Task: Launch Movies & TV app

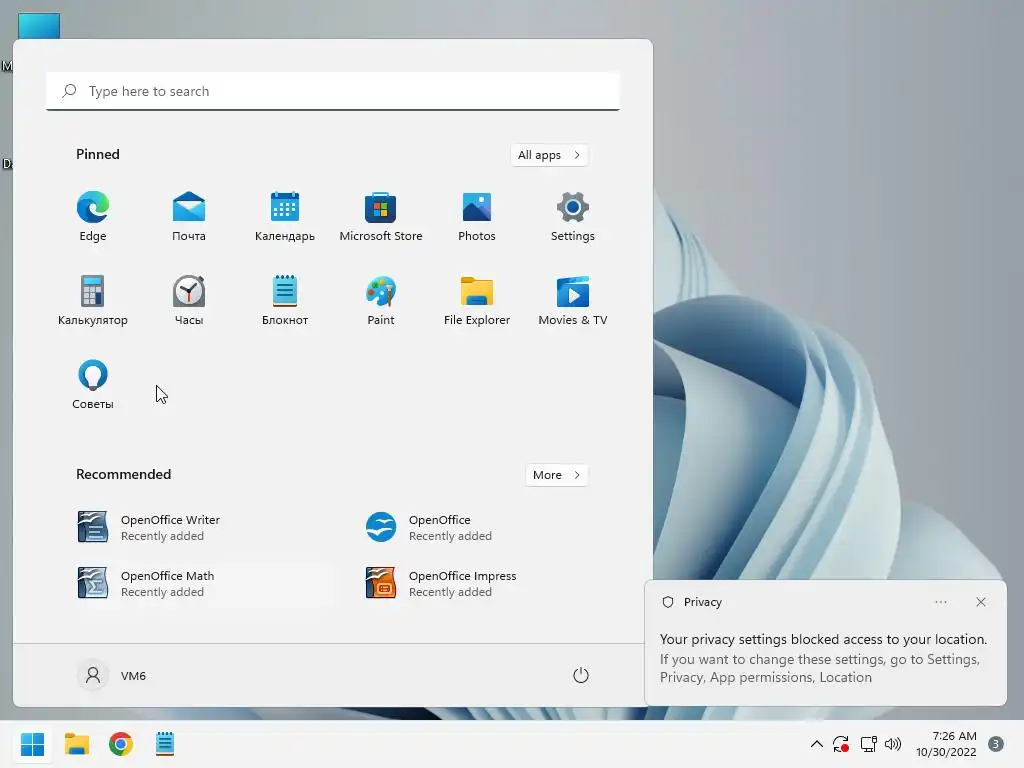Action: 573,301
